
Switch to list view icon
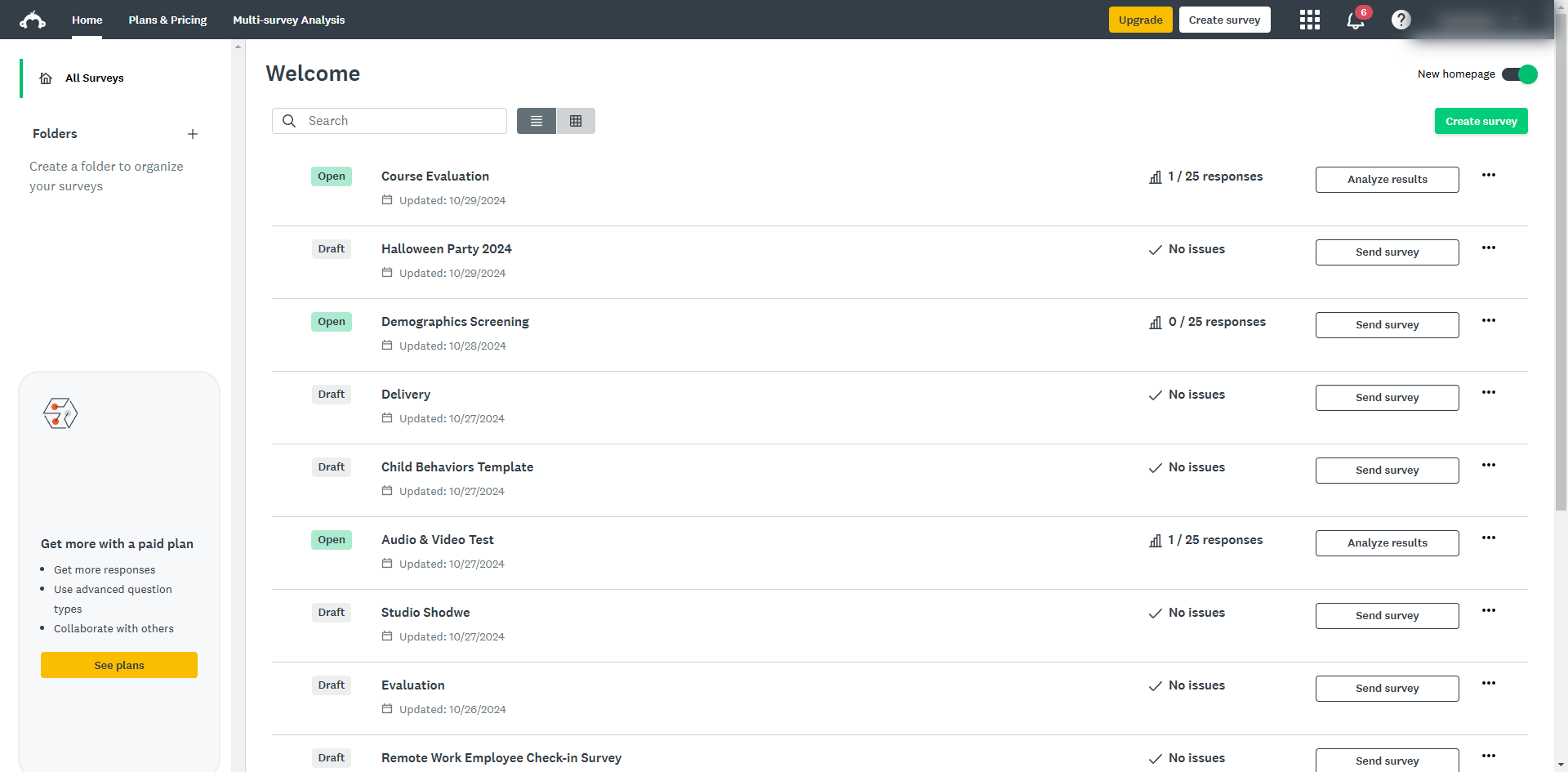537,121
